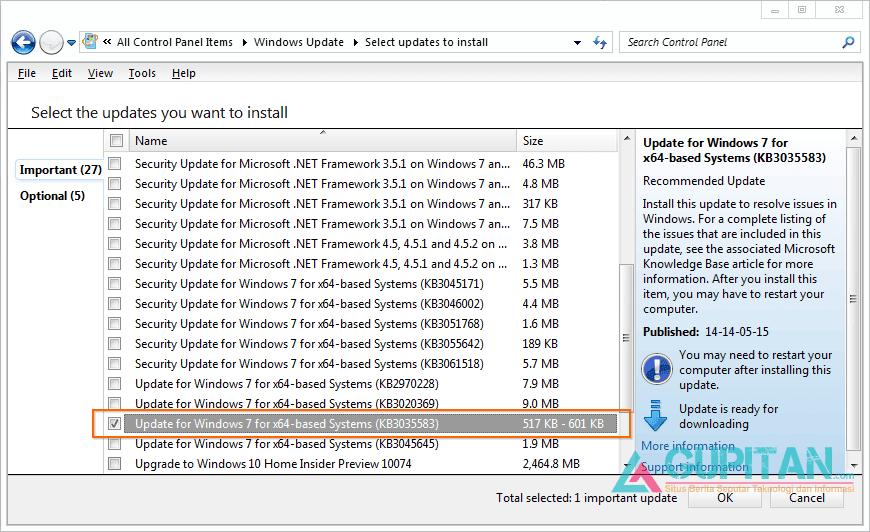Go to the Windows Update breadcrumb
This screenshot has width=870, height=532.
tap(299, 42)
